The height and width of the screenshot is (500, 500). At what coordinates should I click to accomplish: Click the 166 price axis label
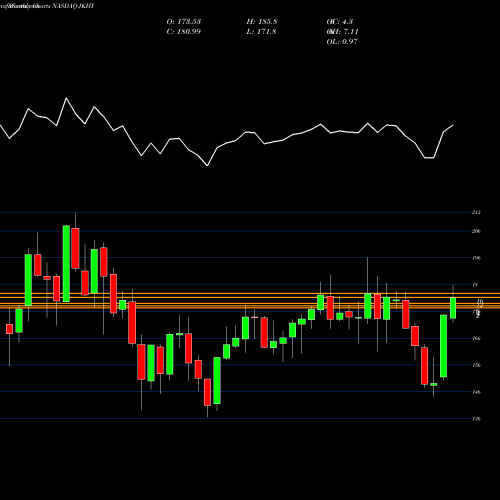click(476, 338)
